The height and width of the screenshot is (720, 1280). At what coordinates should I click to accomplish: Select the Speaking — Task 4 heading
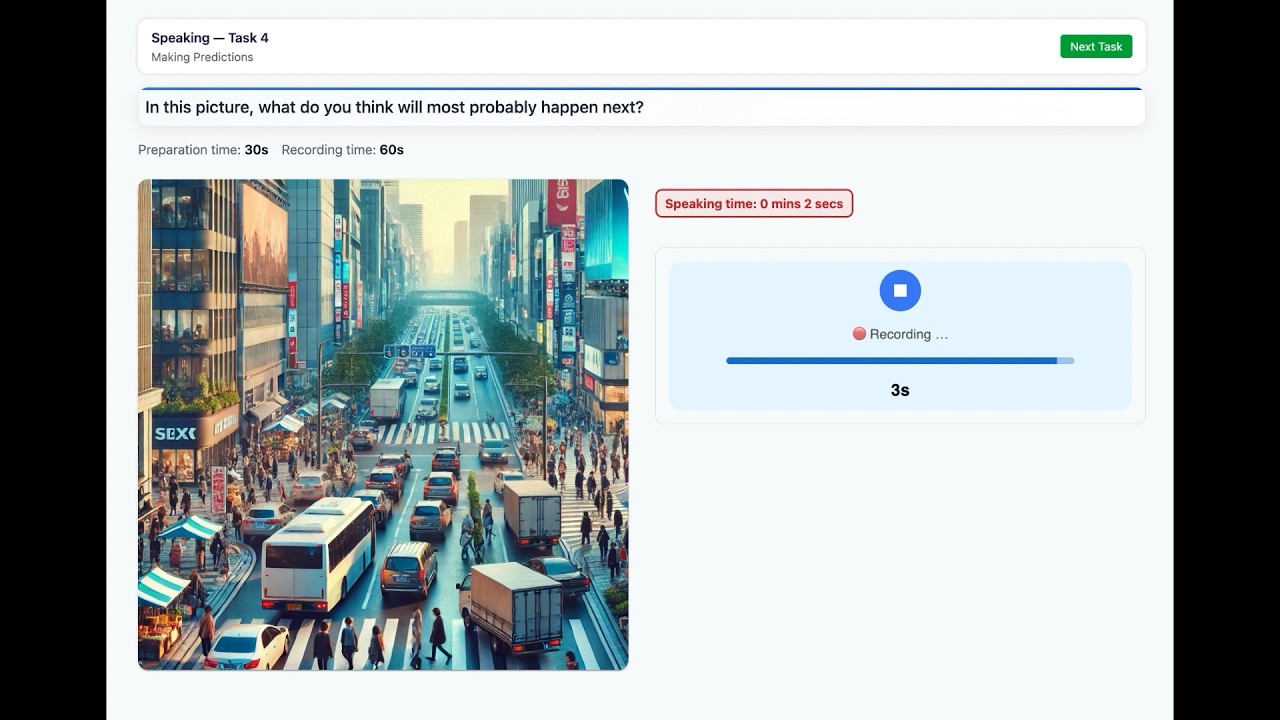[210, 38]
